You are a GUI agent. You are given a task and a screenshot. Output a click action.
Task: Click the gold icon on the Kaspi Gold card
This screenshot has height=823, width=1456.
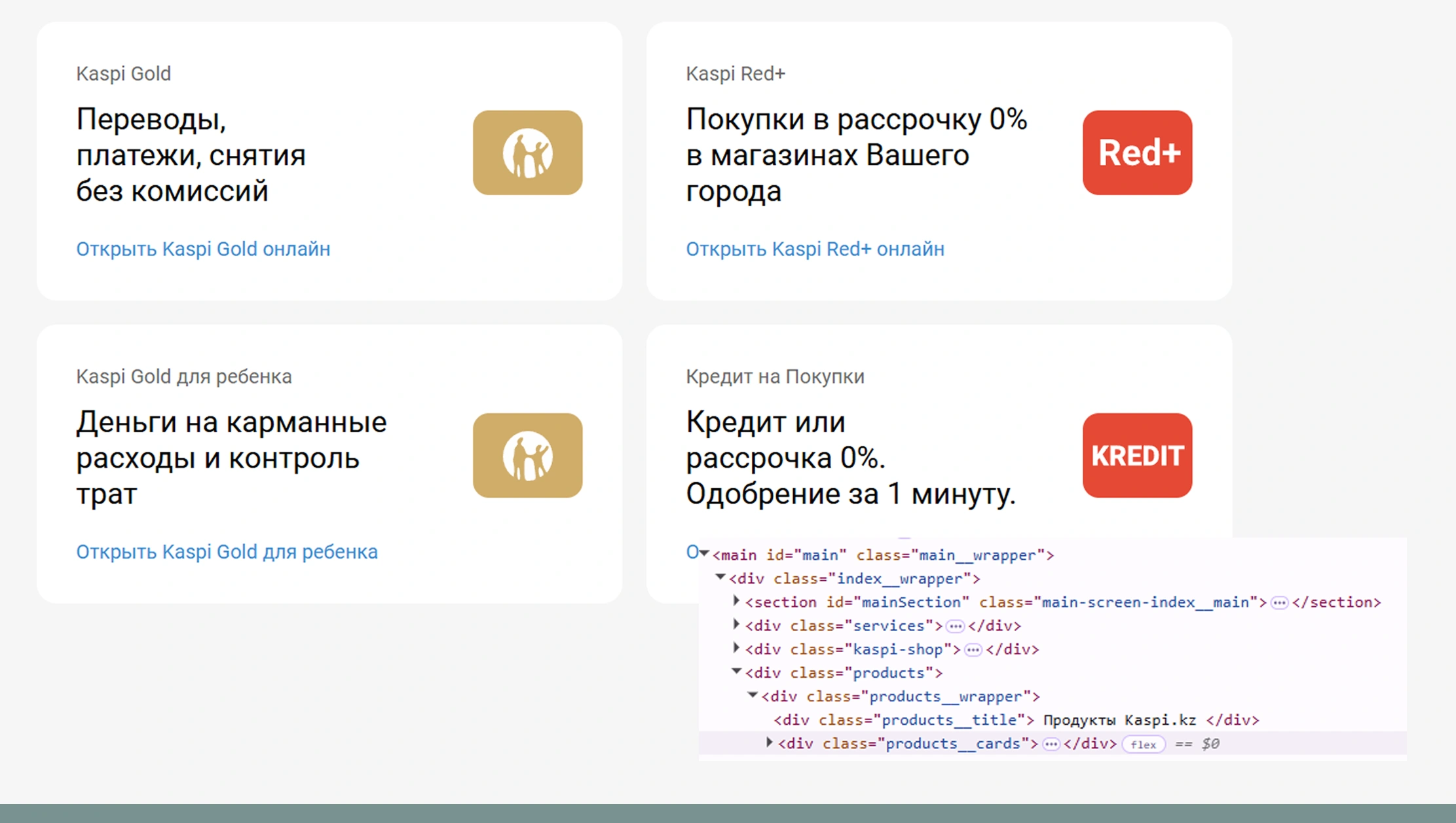coord(527,153)
